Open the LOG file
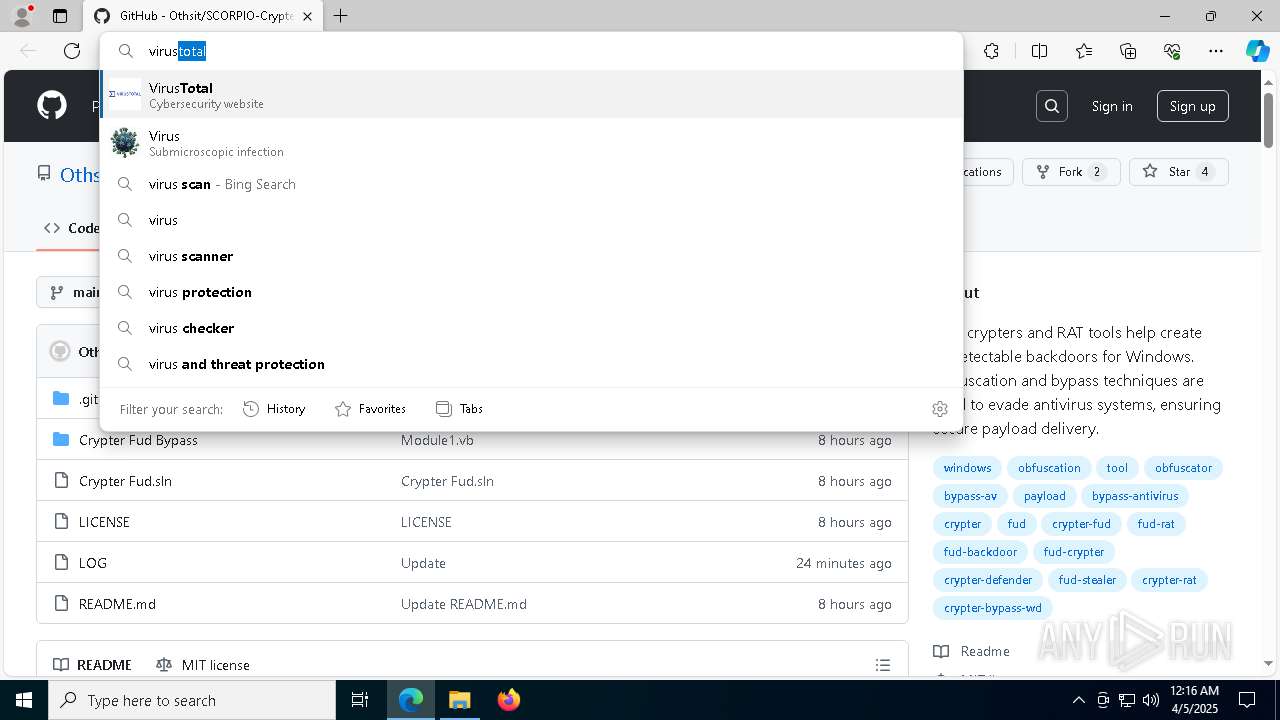 click(93, 563)
